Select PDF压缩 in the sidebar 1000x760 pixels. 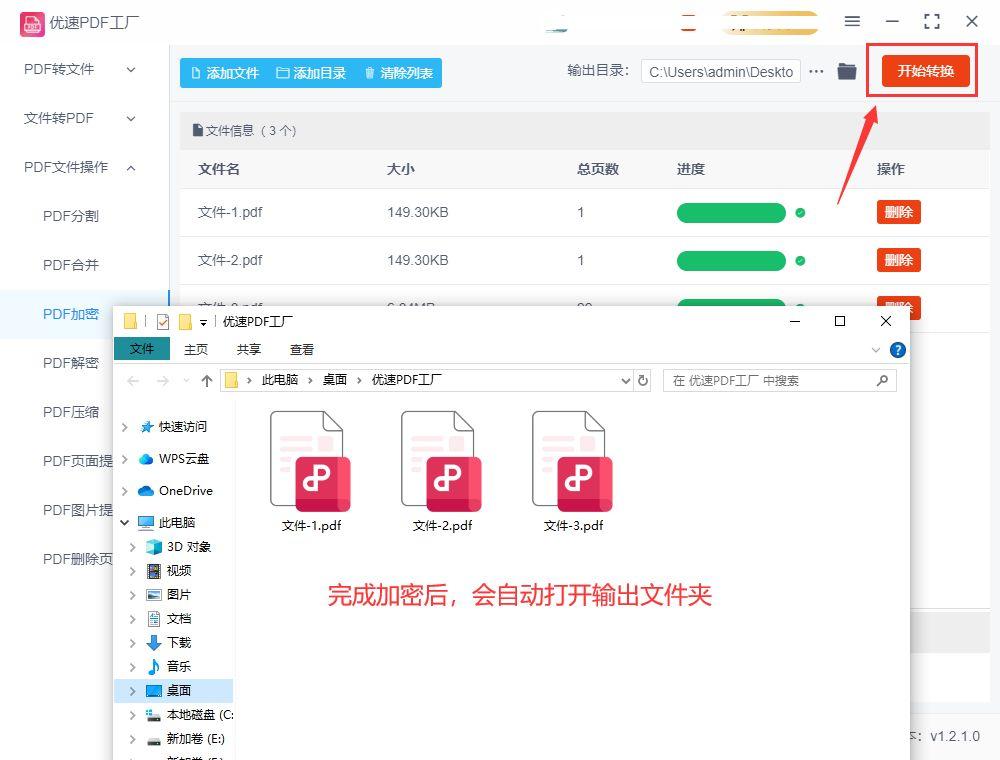tap(71, 413)
